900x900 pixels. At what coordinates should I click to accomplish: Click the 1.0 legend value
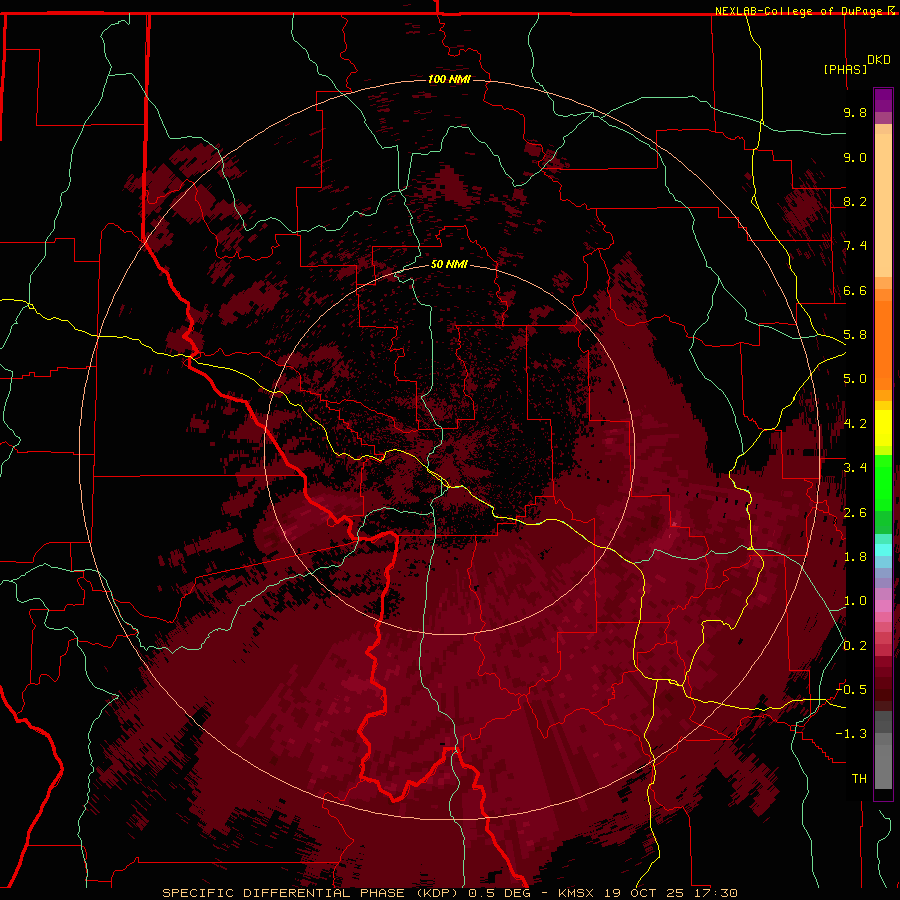click(855, 601)
